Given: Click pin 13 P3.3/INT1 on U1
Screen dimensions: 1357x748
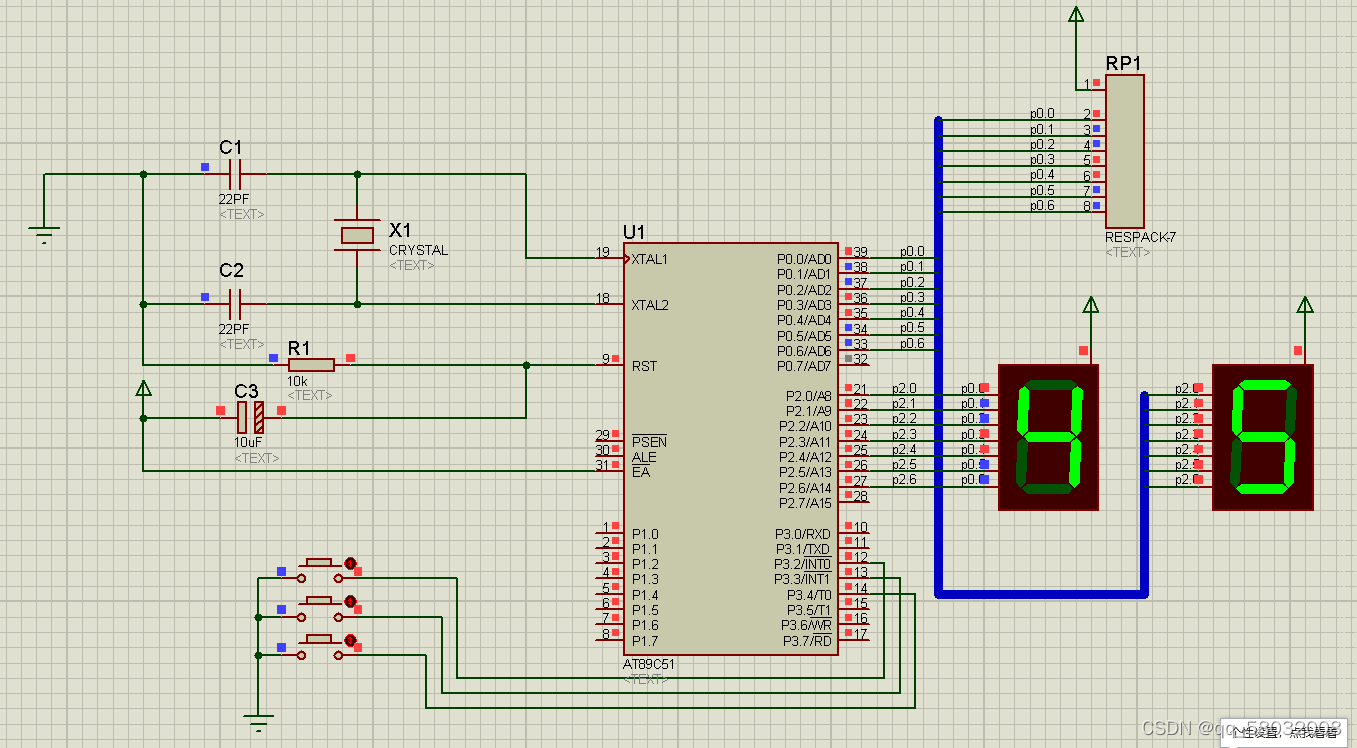Looking at the screenshot, I should point(856,578).
